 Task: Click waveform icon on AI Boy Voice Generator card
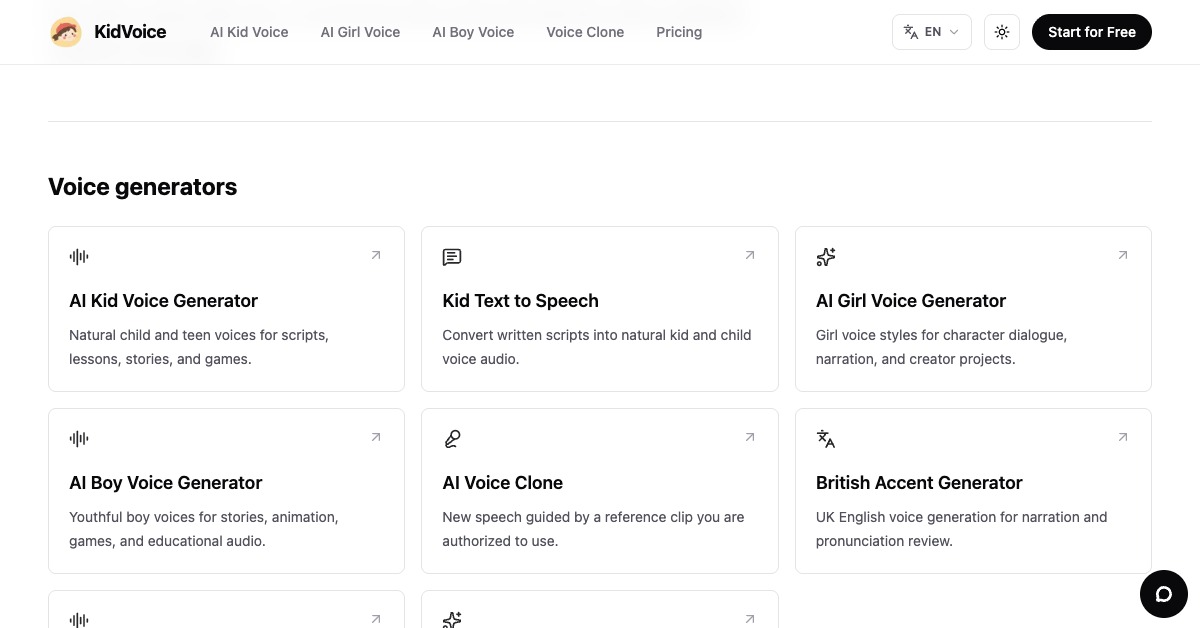click(79, 439)
